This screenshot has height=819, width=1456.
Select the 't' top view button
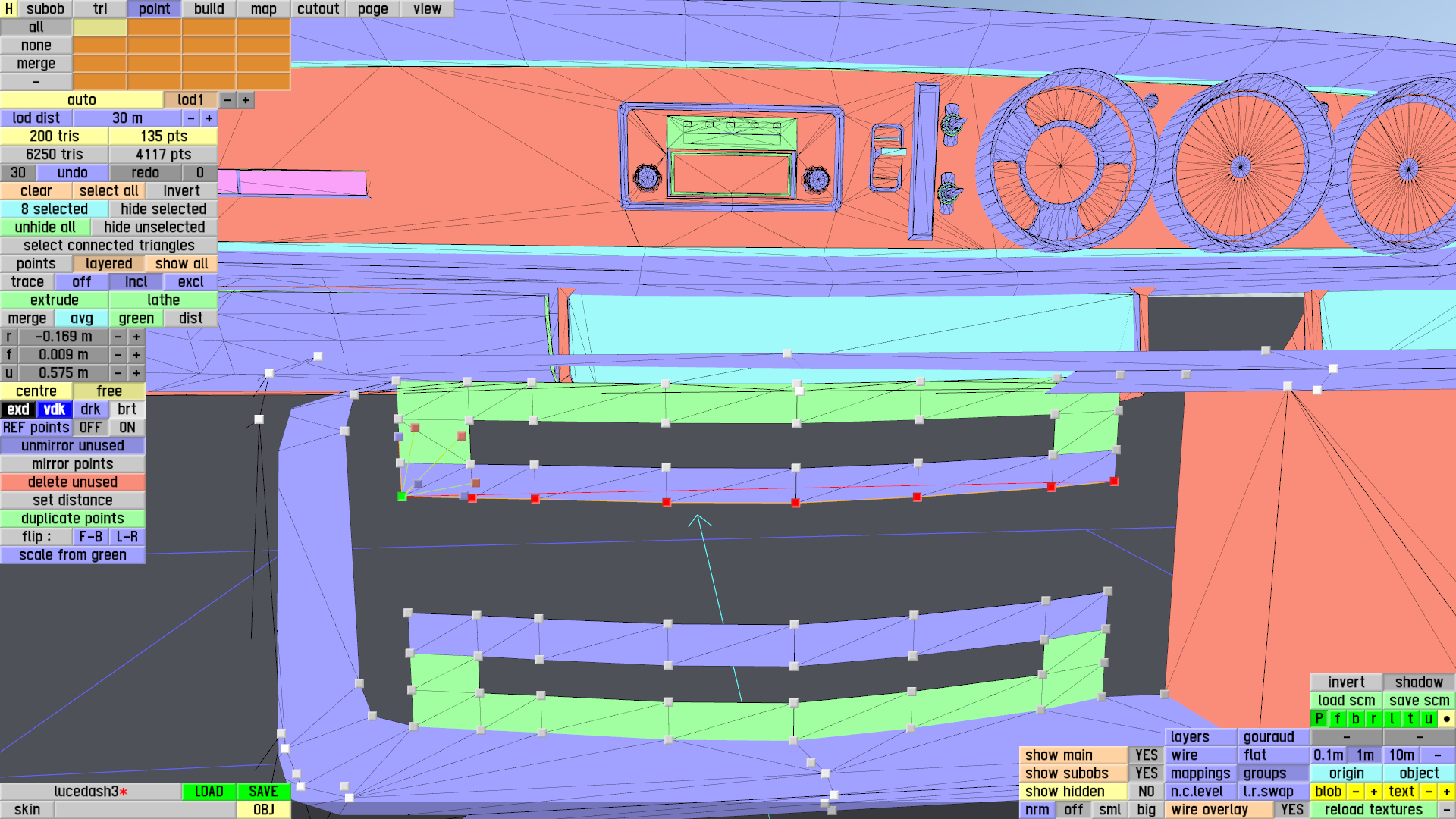point(1410,718)
